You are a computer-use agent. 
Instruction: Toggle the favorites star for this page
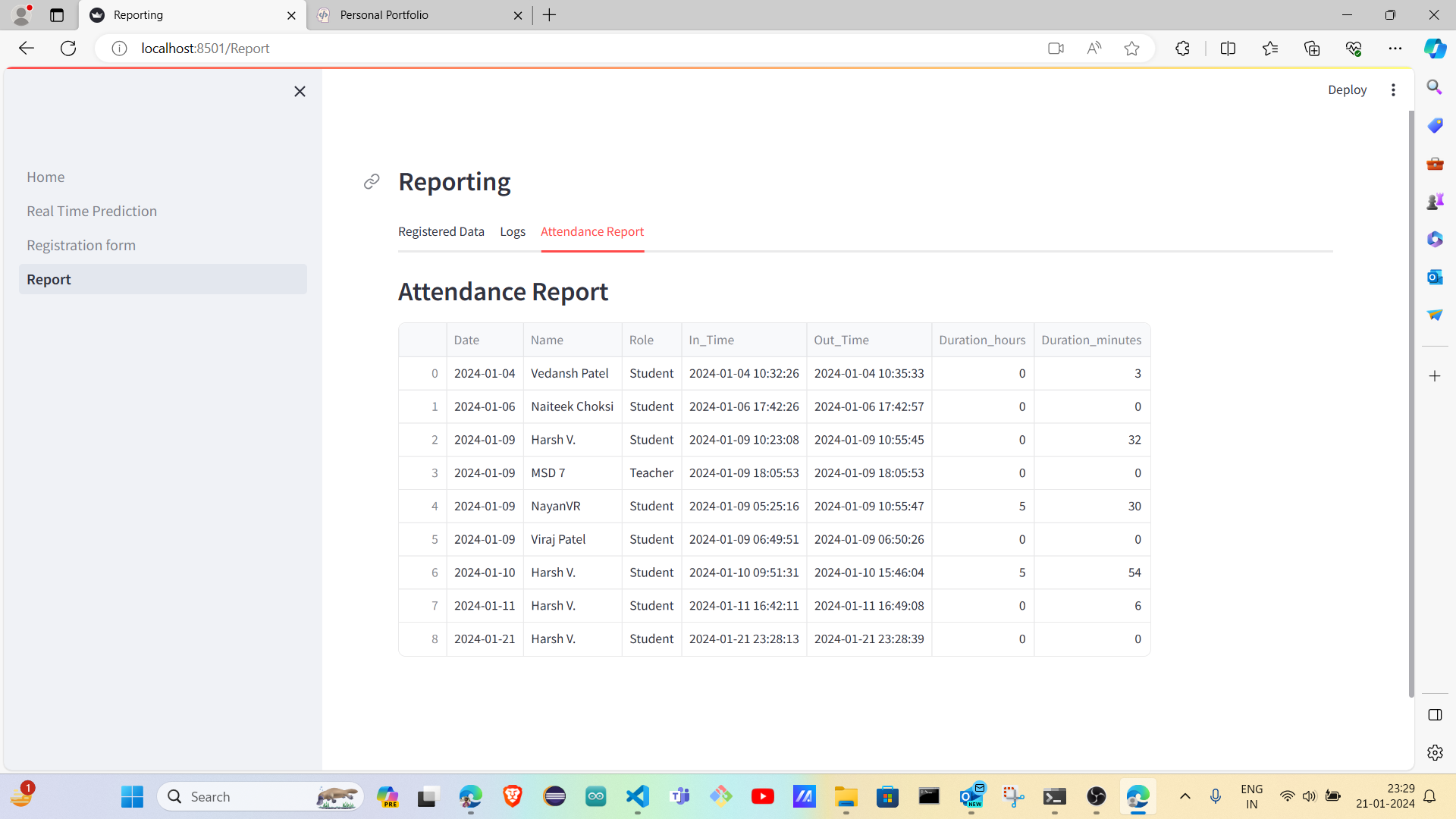[x=1131, y=48]
